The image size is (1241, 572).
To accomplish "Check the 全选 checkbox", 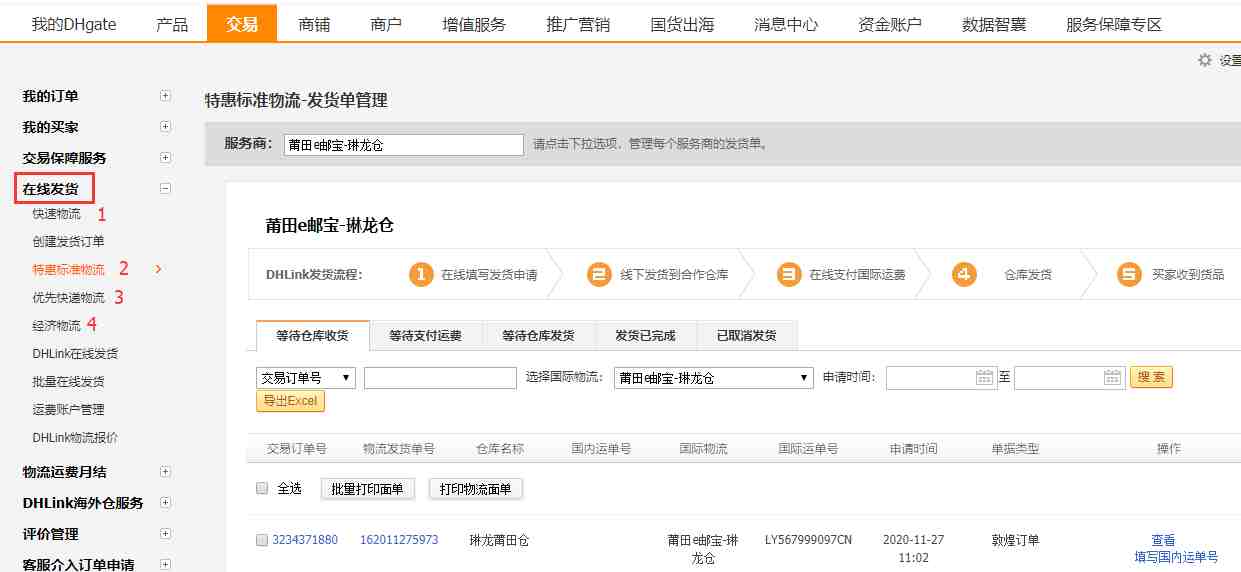I will (262, 489).
